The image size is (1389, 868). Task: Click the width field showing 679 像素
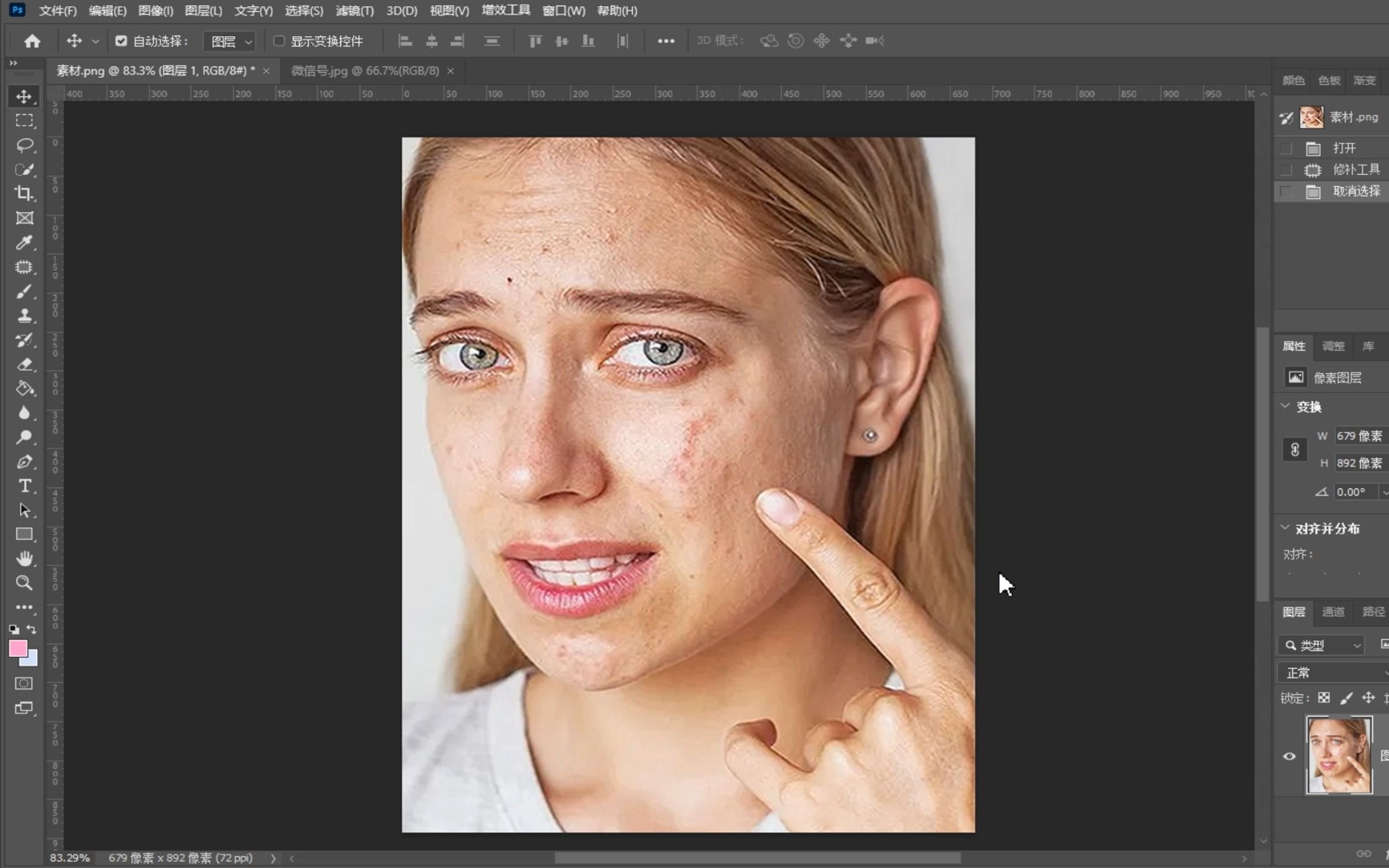[1359, 436]
